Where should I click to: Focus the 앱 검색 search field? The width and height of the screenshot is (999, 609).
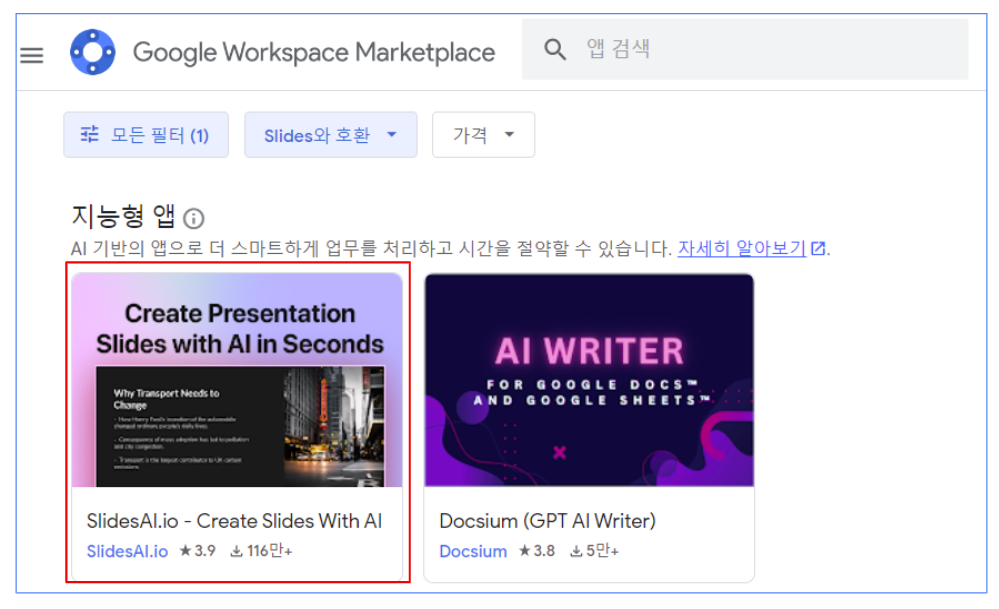coord(745,49)
